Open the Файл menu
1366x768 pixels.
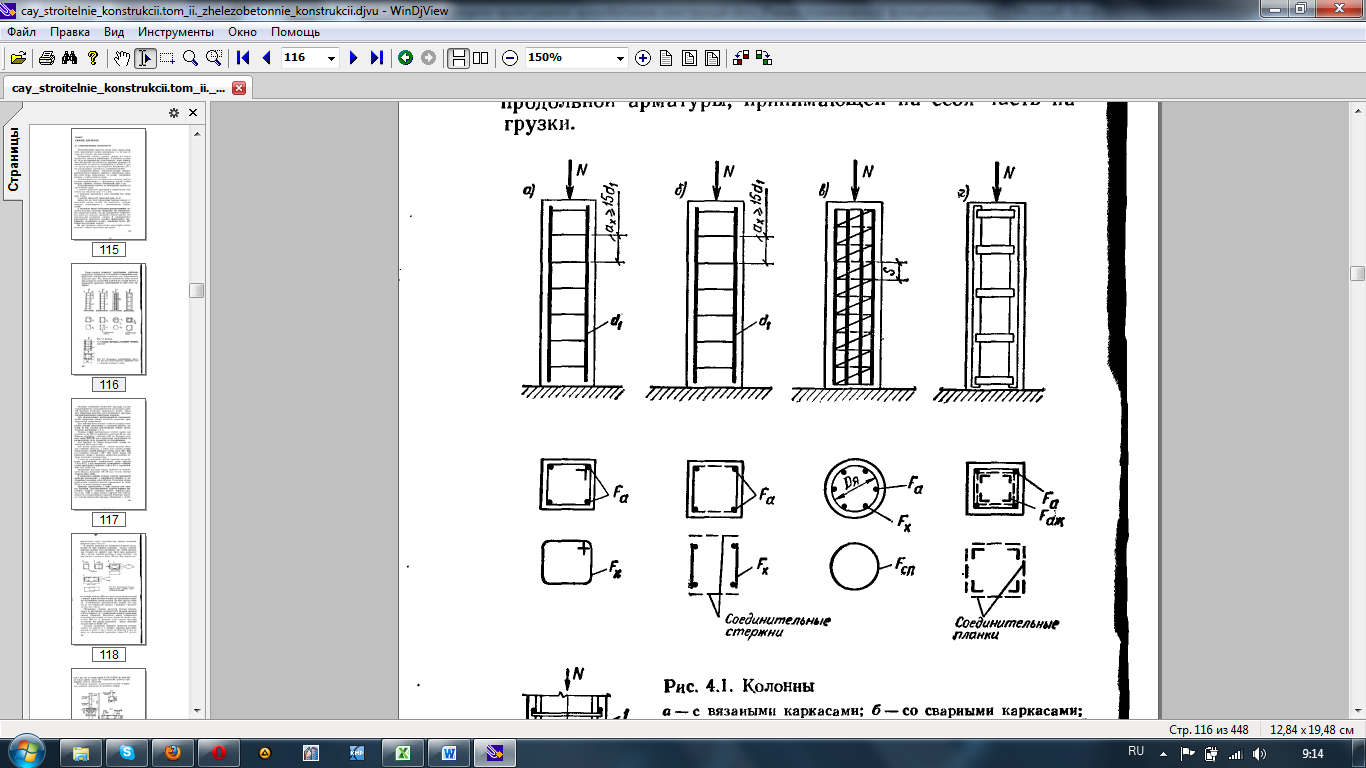click(x=21, y=32)
